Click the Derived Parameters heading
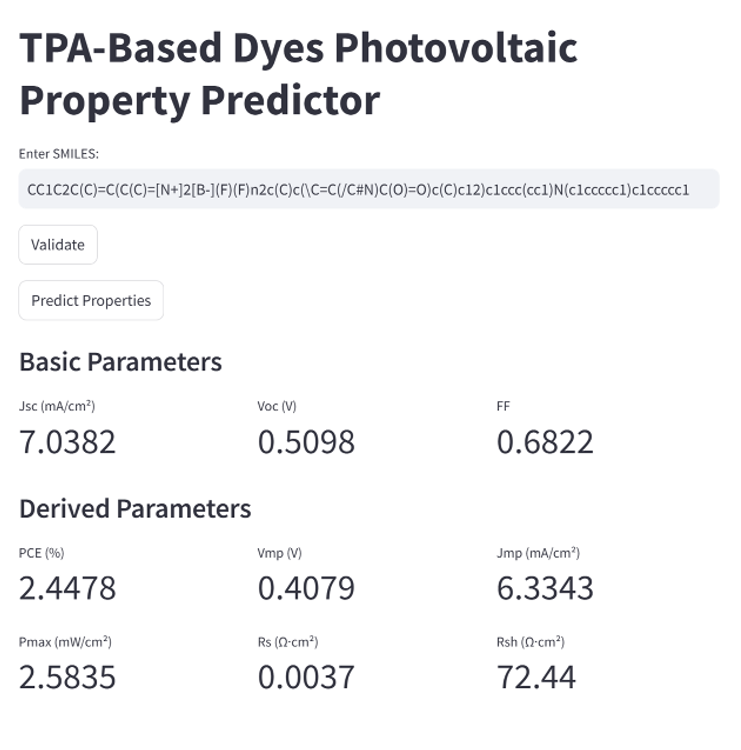Viewport: 741px width, 750px height. (x=135, y=508)
